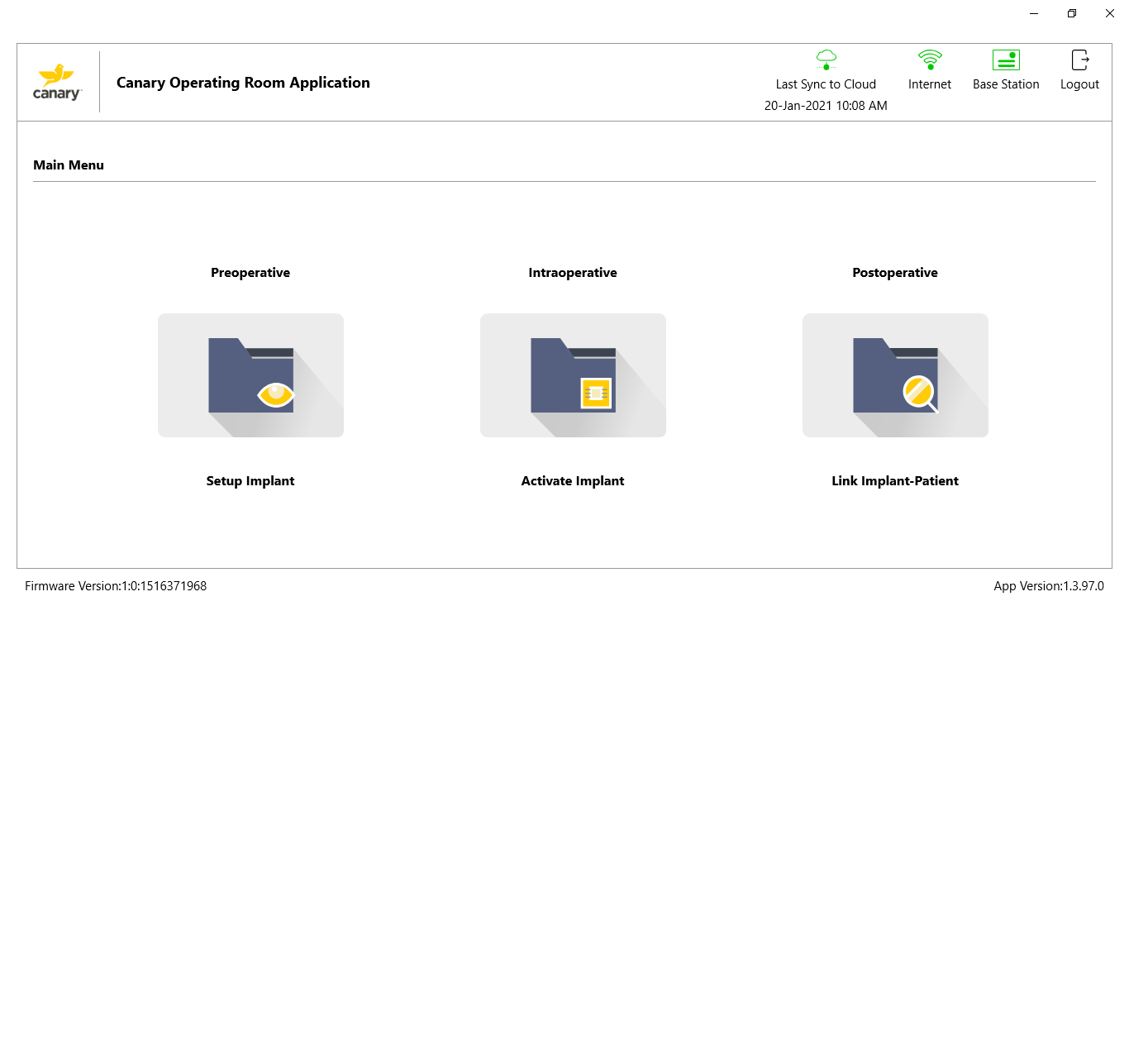Click the Preoperative heading
Screen dimensions: 1129x1064
coord(250,273)
